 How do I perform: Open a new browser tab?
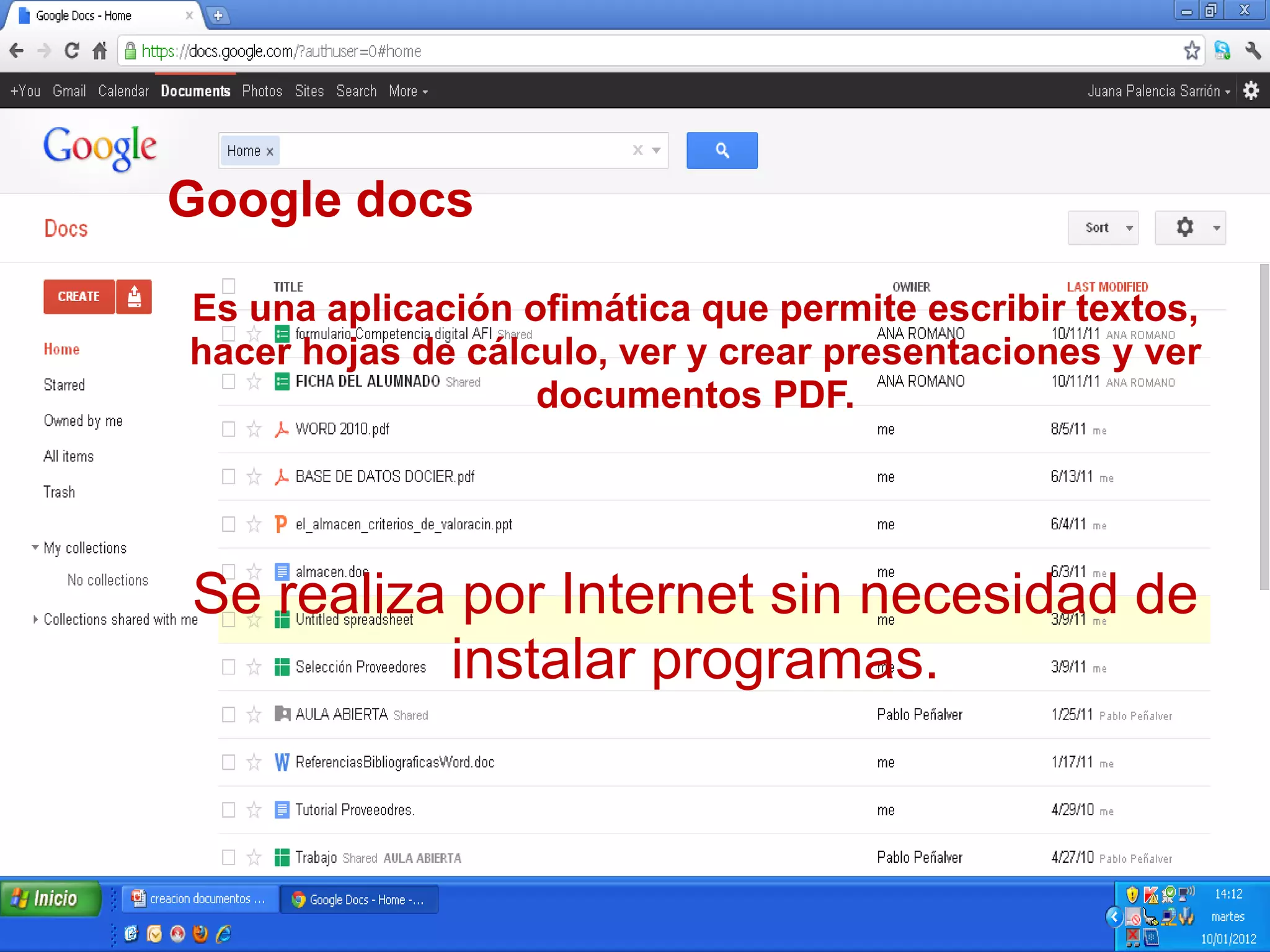point(218,15)
